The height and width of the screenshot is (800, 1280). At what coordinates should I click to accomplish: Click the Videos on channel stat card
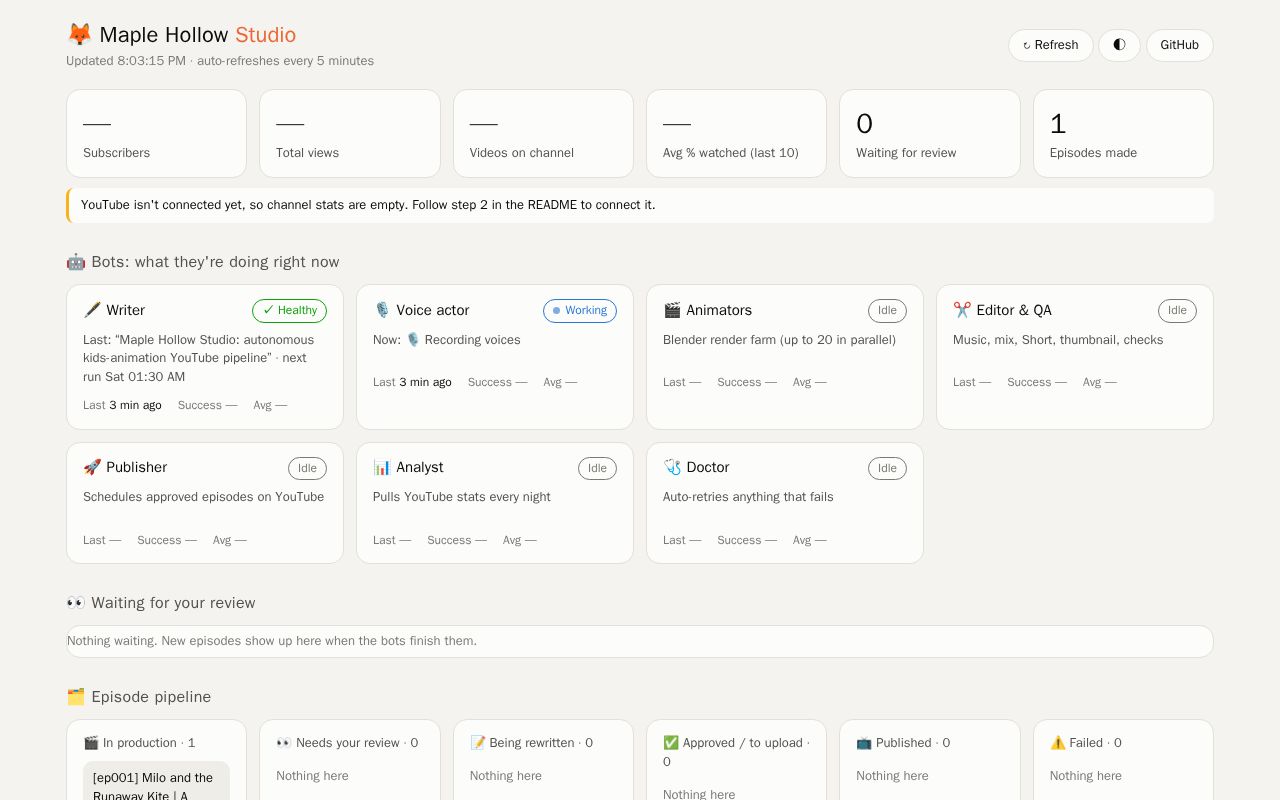543,134
